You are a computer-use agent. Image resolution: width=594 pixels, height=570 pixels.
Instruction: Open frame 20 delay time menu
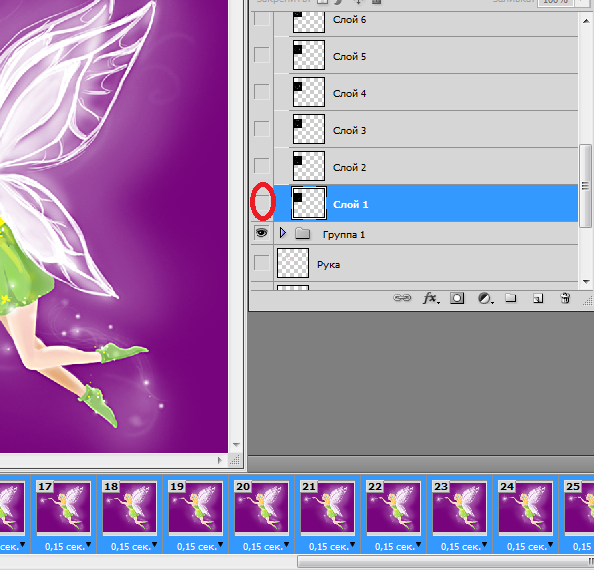pyautogui.click(x=286, y=545)
